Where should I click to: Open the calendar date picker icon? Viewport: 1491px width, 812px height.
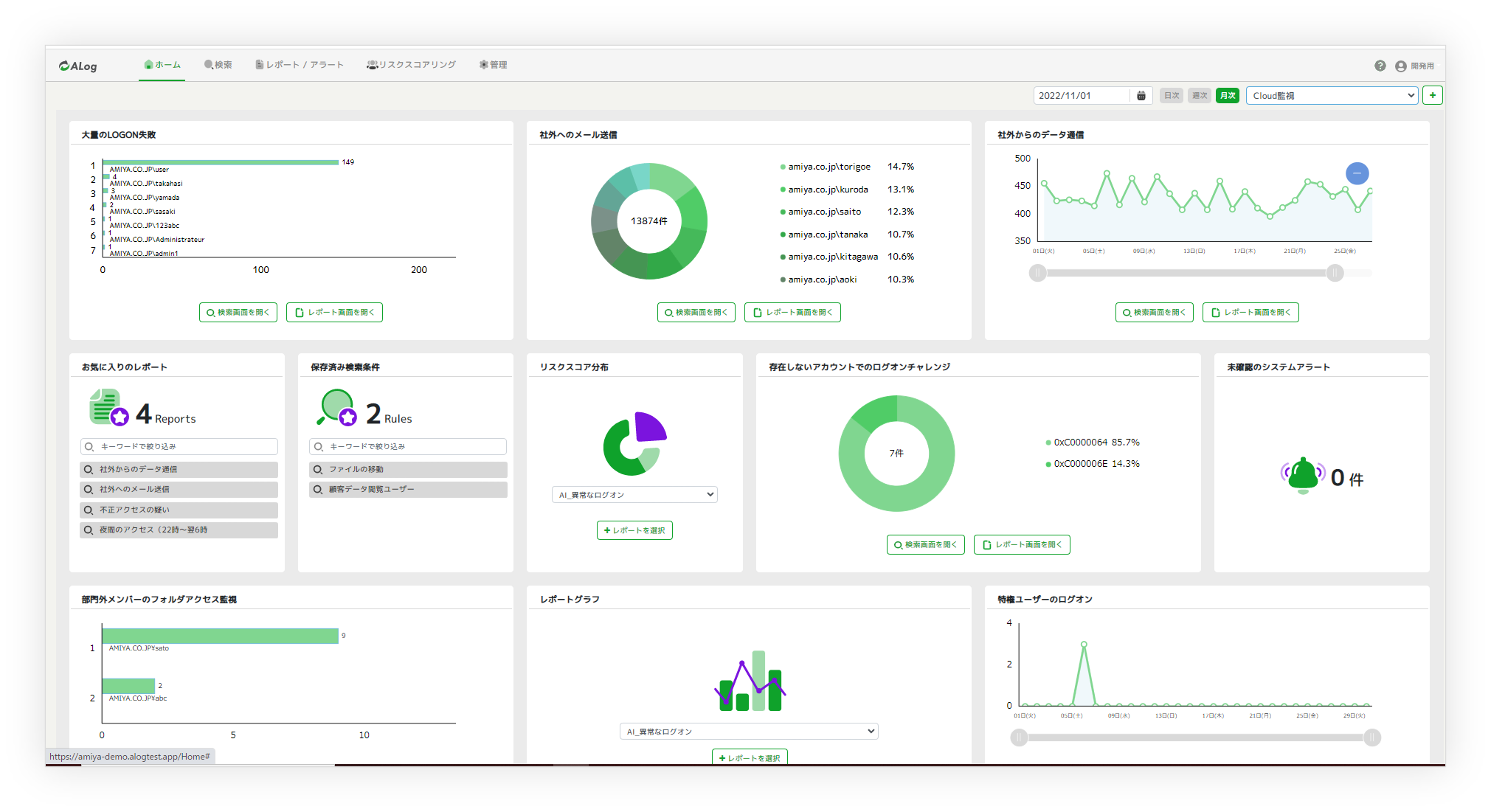(x=1141, y=95)
